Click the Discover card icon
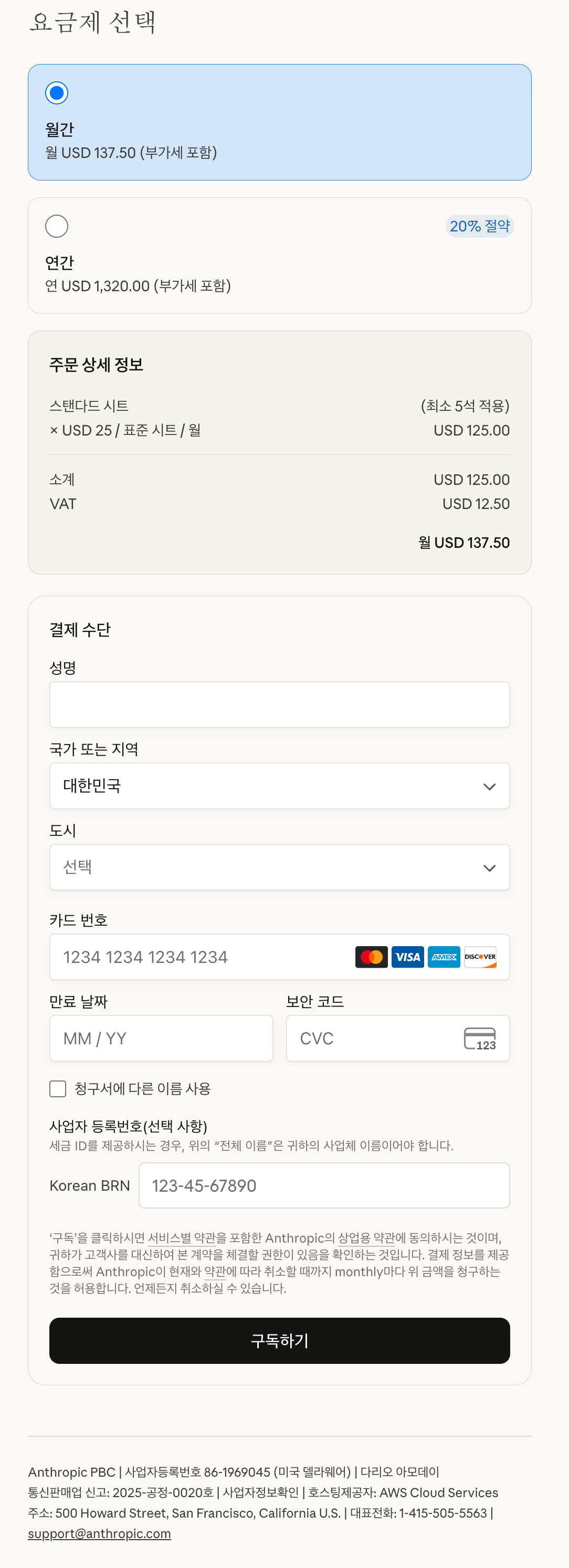Viewport: 569px width, 1568px height. point(480,957)
